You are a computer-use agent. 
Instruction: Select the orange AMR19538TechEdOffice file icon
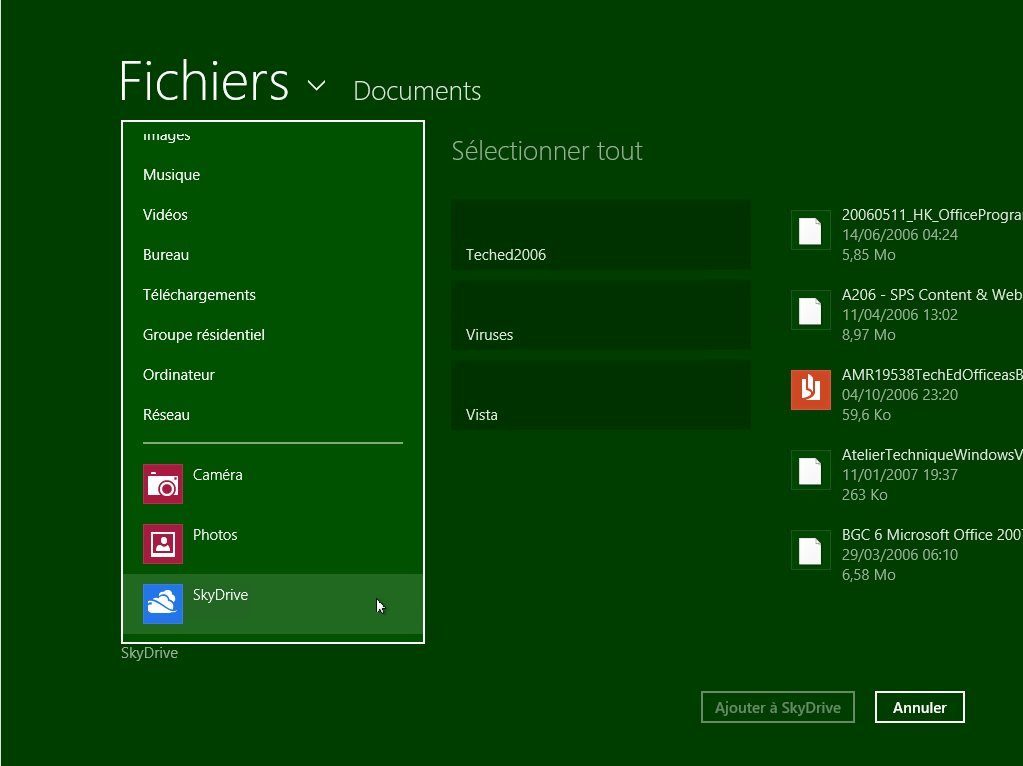(810, 390)
